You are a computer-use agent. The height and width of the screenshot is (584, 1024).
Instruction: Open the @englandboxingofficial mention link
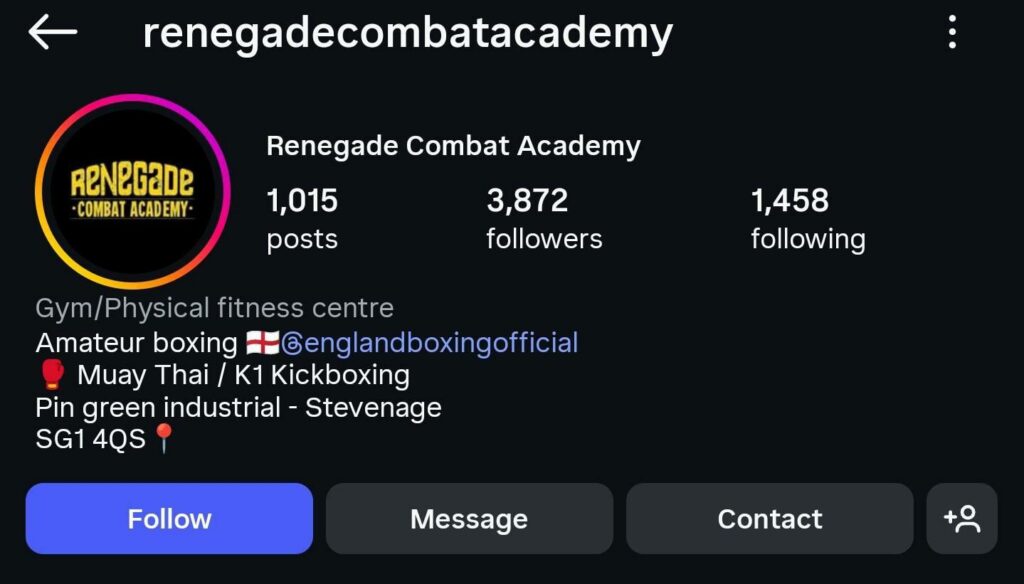coord(441,343)
